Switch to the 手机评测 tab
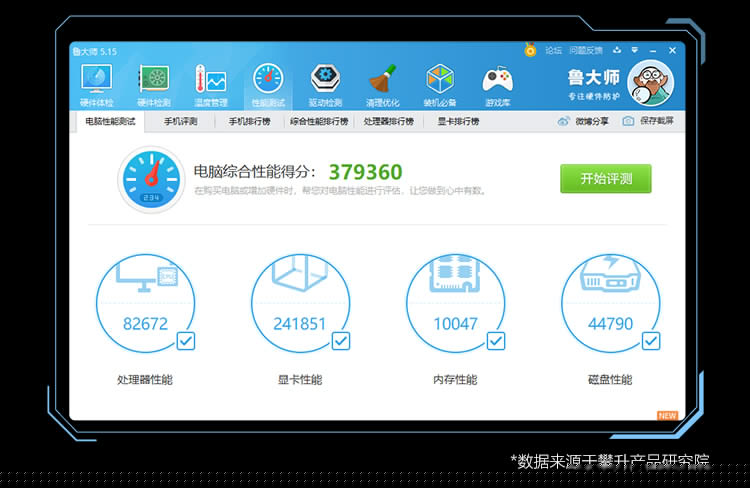Viewport: 750px width, 488px height. coord(180,122)
